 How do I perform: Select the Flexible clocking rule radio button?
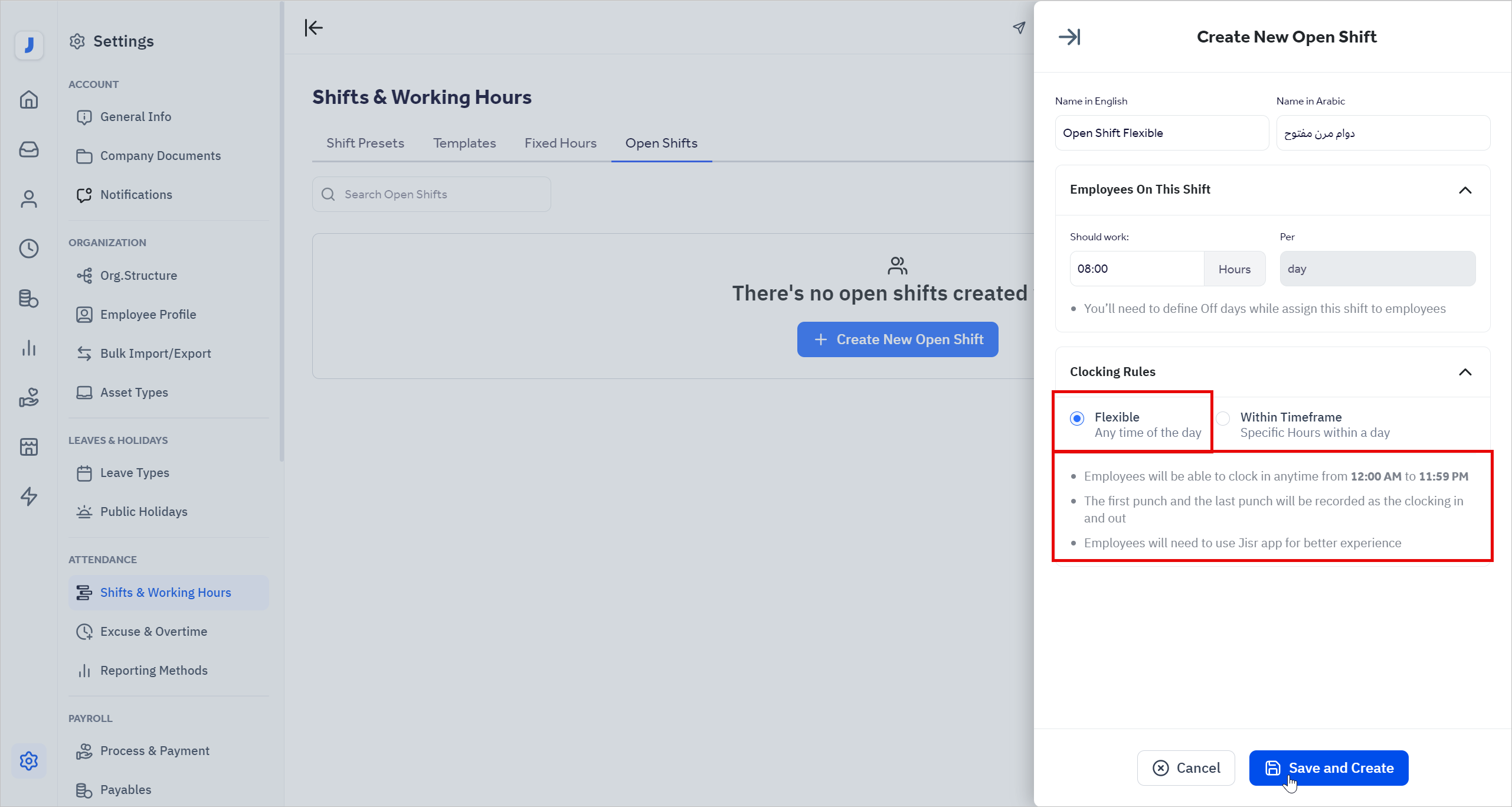[1077, 418]
